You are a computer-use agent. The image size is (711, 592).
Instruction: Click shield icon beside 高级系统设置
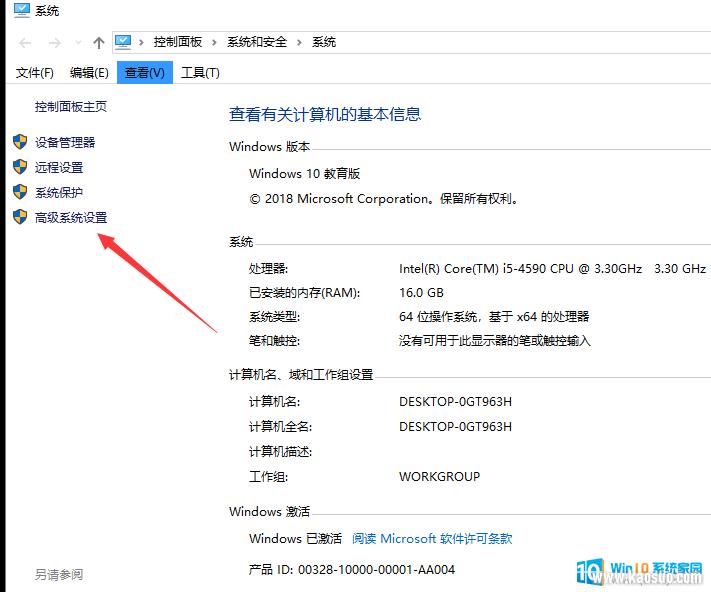coord(20,217)
